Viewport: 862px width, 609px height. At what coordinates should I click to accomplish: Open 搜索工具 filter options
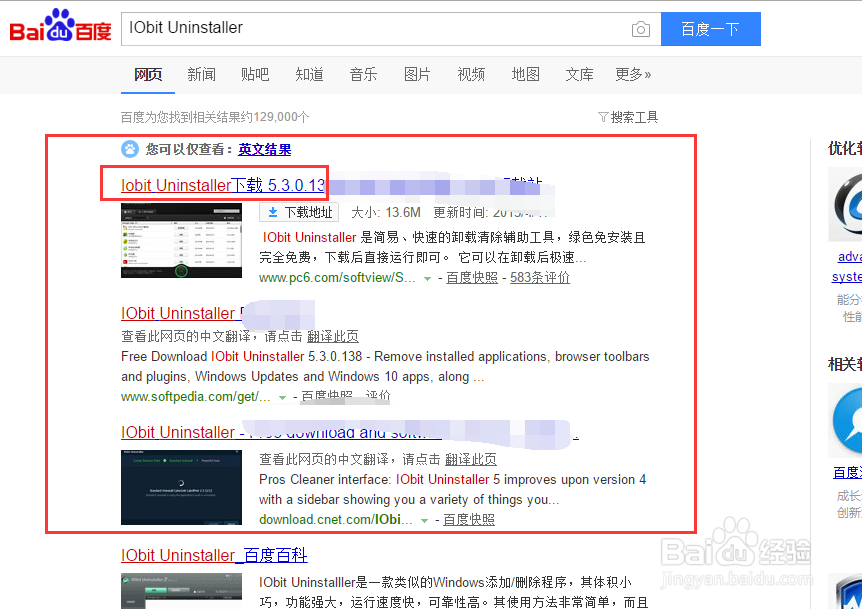click(628, 117)
